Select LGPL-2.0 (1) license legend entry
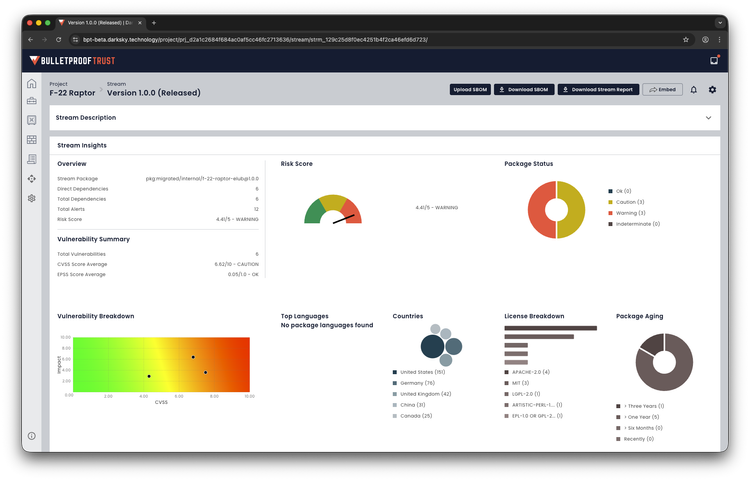750x481 pixels. click(522, 394)
